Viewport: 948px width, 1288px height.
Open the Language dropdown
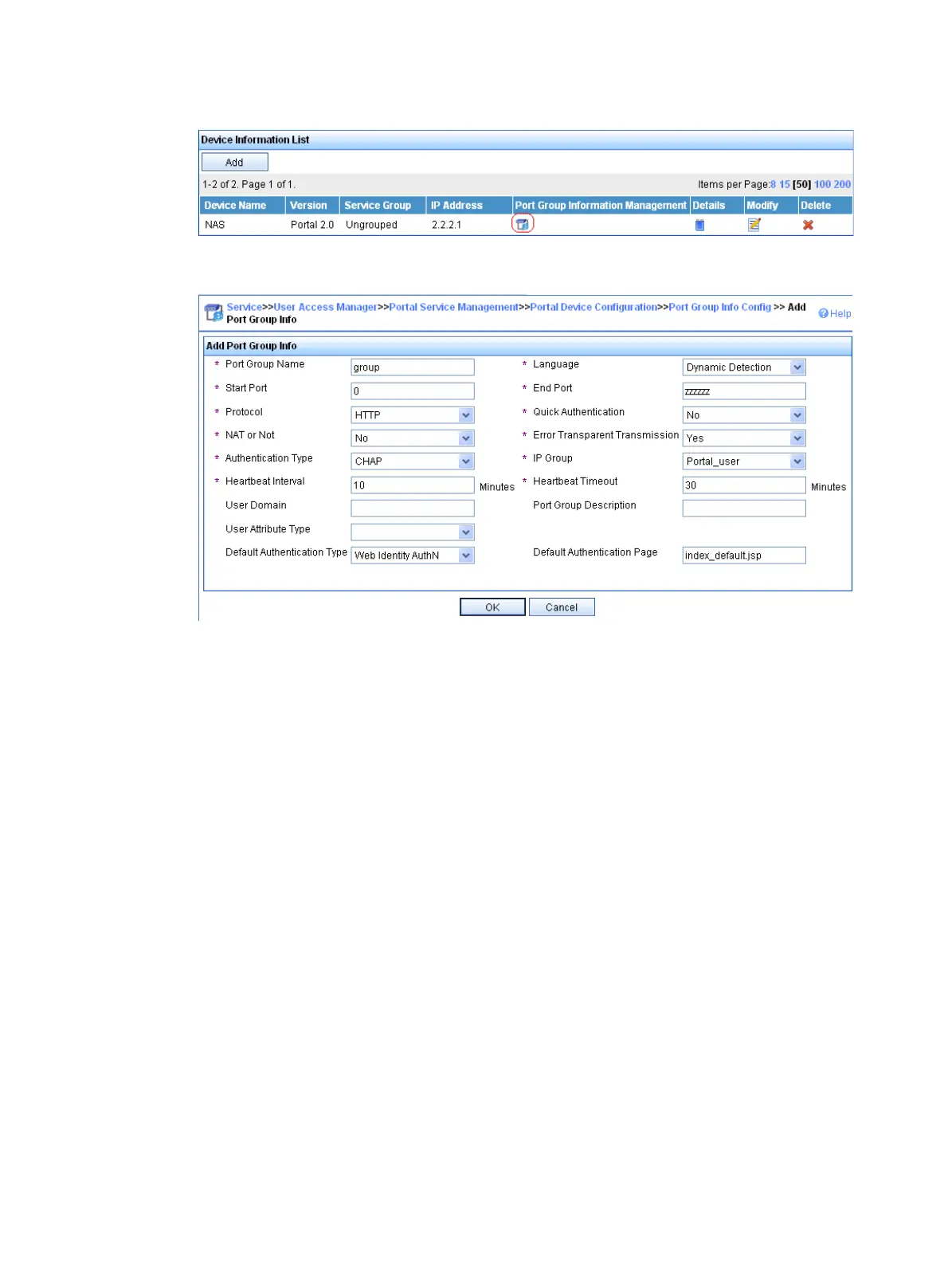tap(744, 367)
